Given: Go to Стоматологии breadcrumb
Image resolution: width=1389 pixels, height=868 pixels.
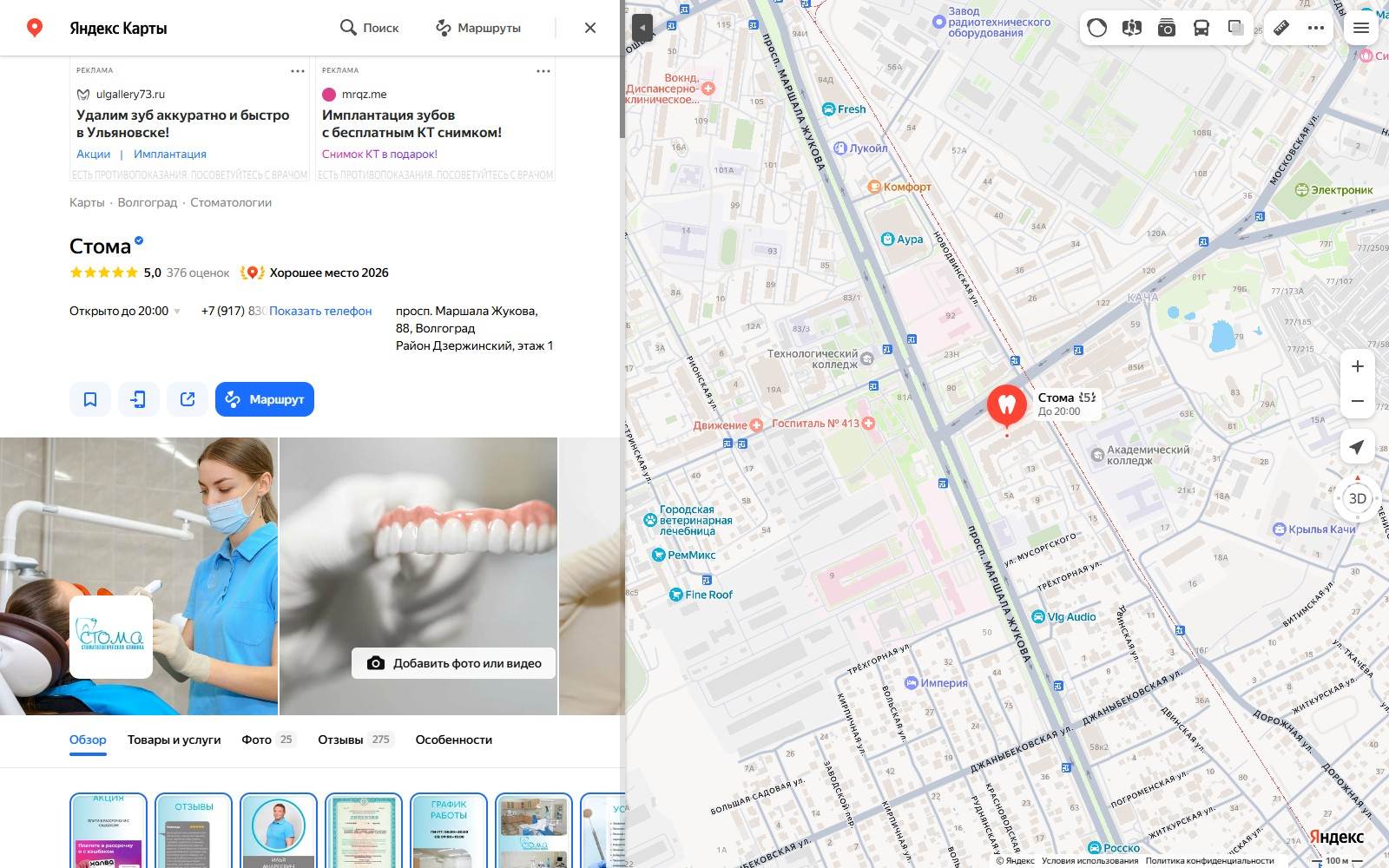Looking at the screenshot, I should click(231, 202).
